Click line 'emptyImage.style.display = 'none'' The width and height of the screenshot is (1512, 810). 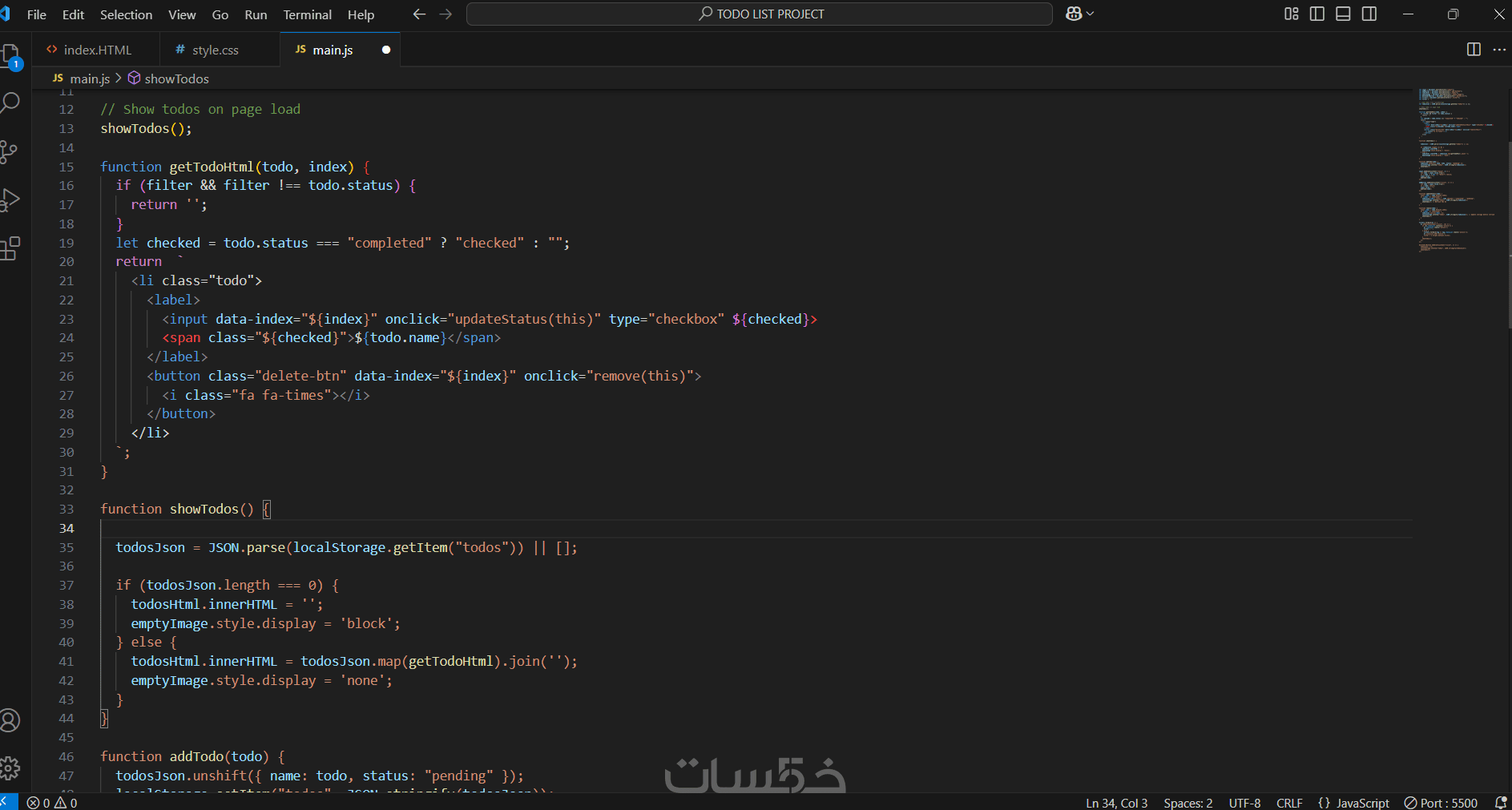pos(261,680)
